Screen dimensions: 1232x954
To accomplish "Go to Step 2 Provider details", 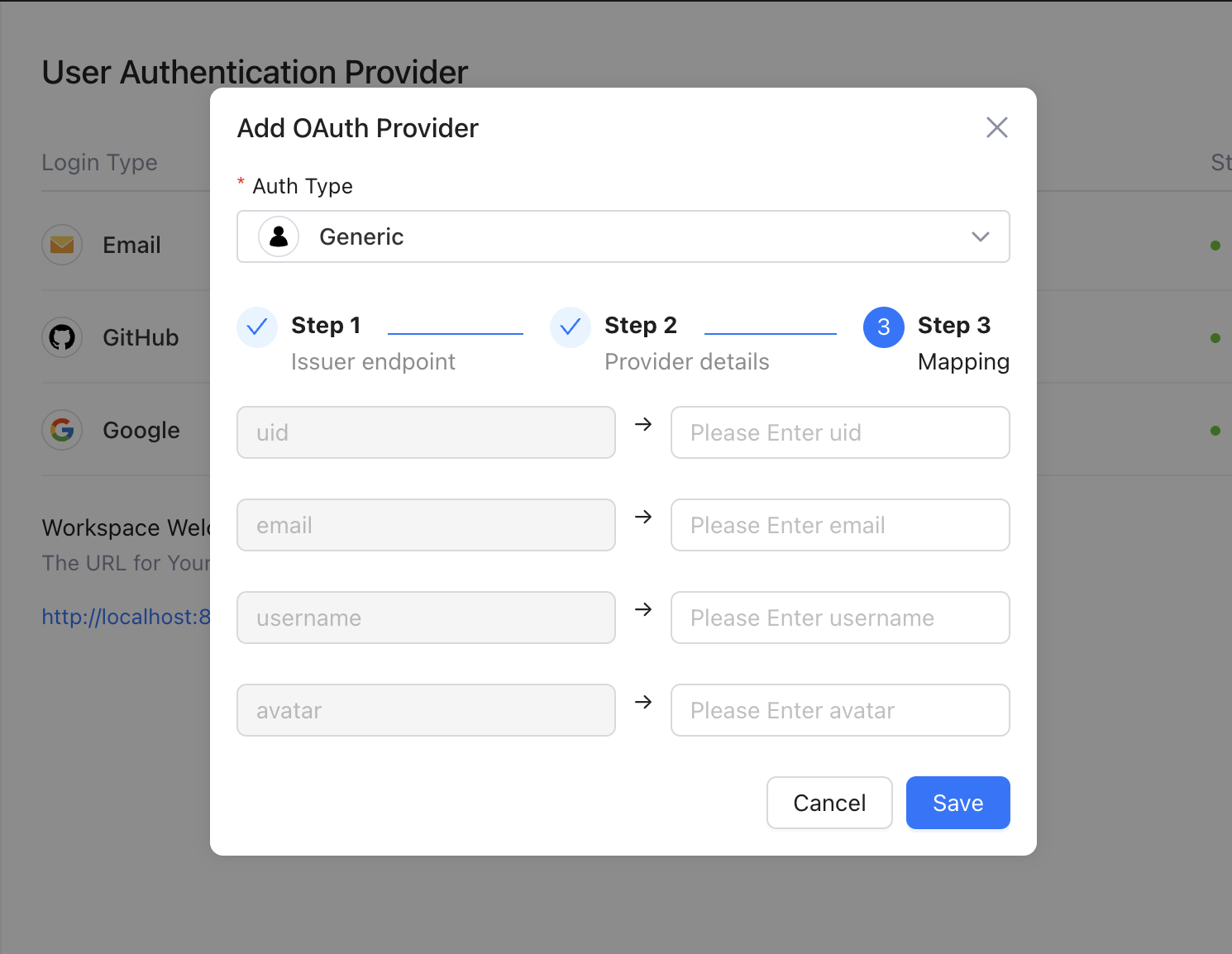I will [x=685, y=343].
